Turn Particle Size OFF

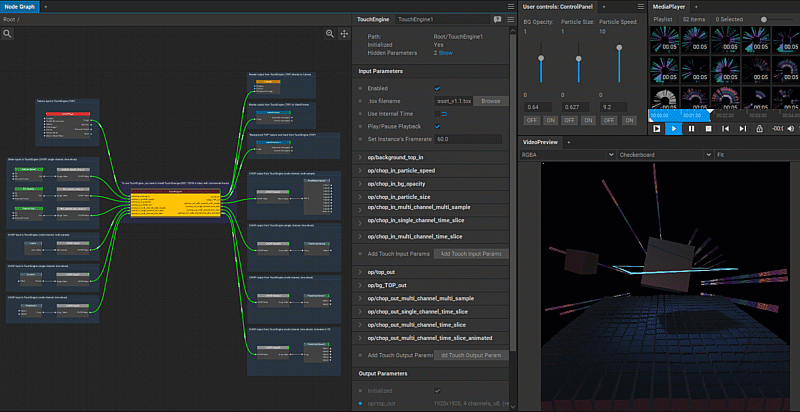pyautogui.click(x=569, y=120)
